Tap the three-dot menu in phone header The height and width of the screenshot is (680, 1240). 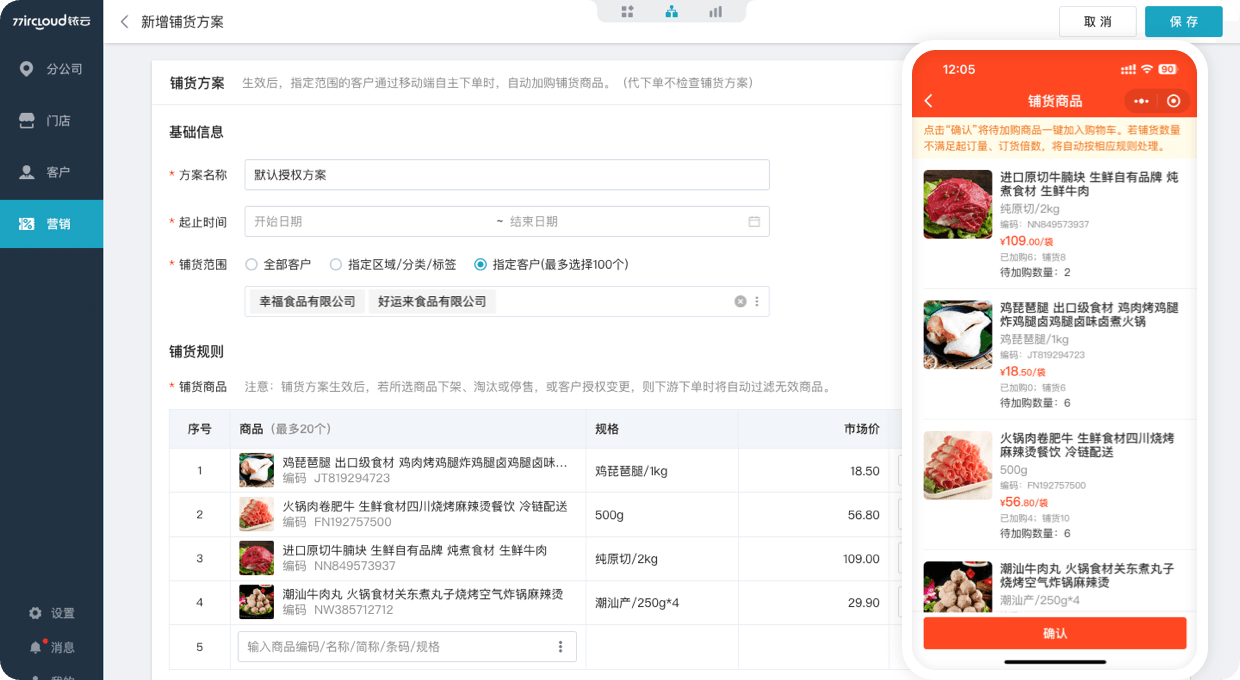coord(1141,101)
